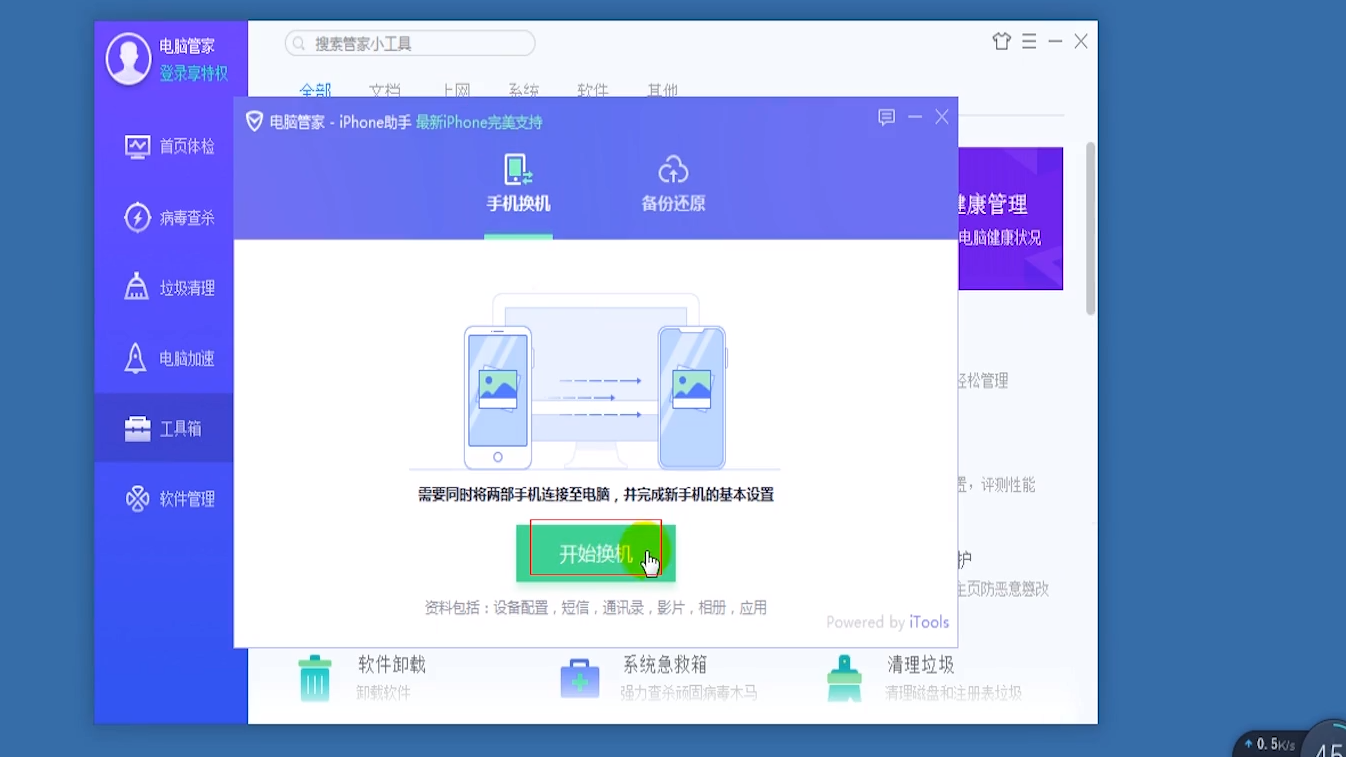Screen dimensions: 1346x757
Task: Click the green 开始换机 button
Action: coord(596,553)
